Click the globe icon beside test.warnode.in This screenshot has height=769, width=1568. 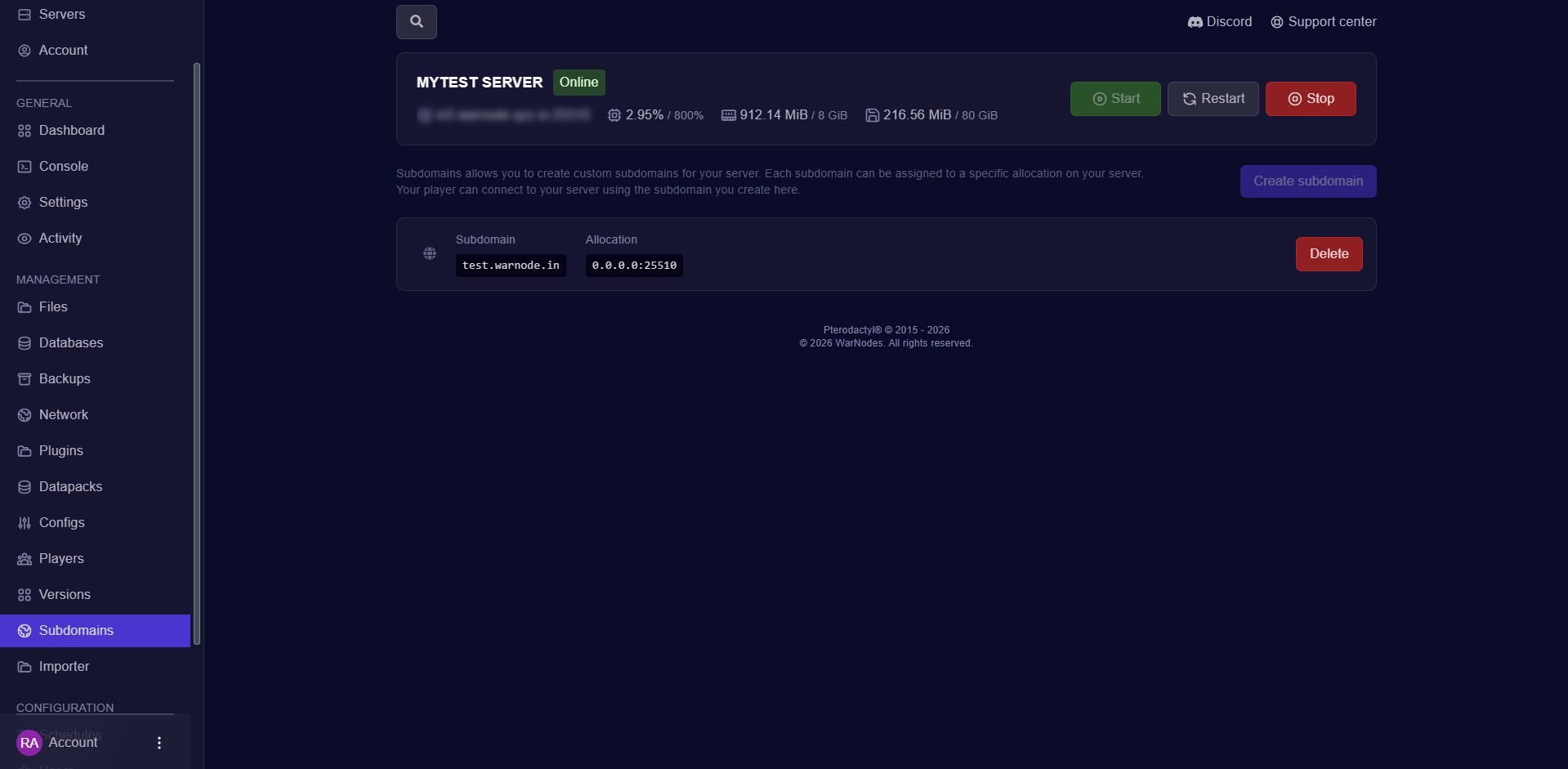[x=430, y=253]
